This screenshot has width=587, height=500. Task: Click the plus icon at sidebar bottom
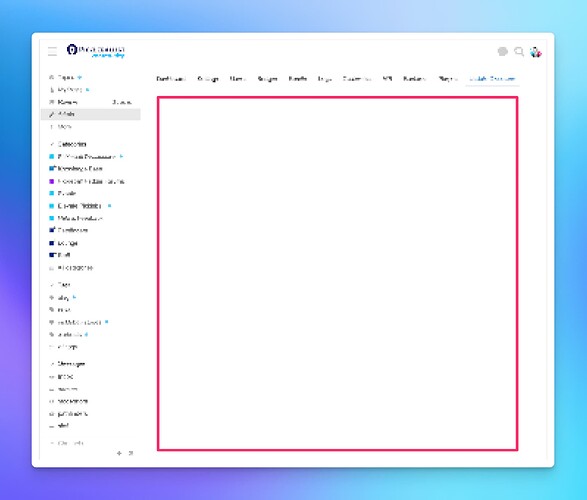(x=119, y=453)
